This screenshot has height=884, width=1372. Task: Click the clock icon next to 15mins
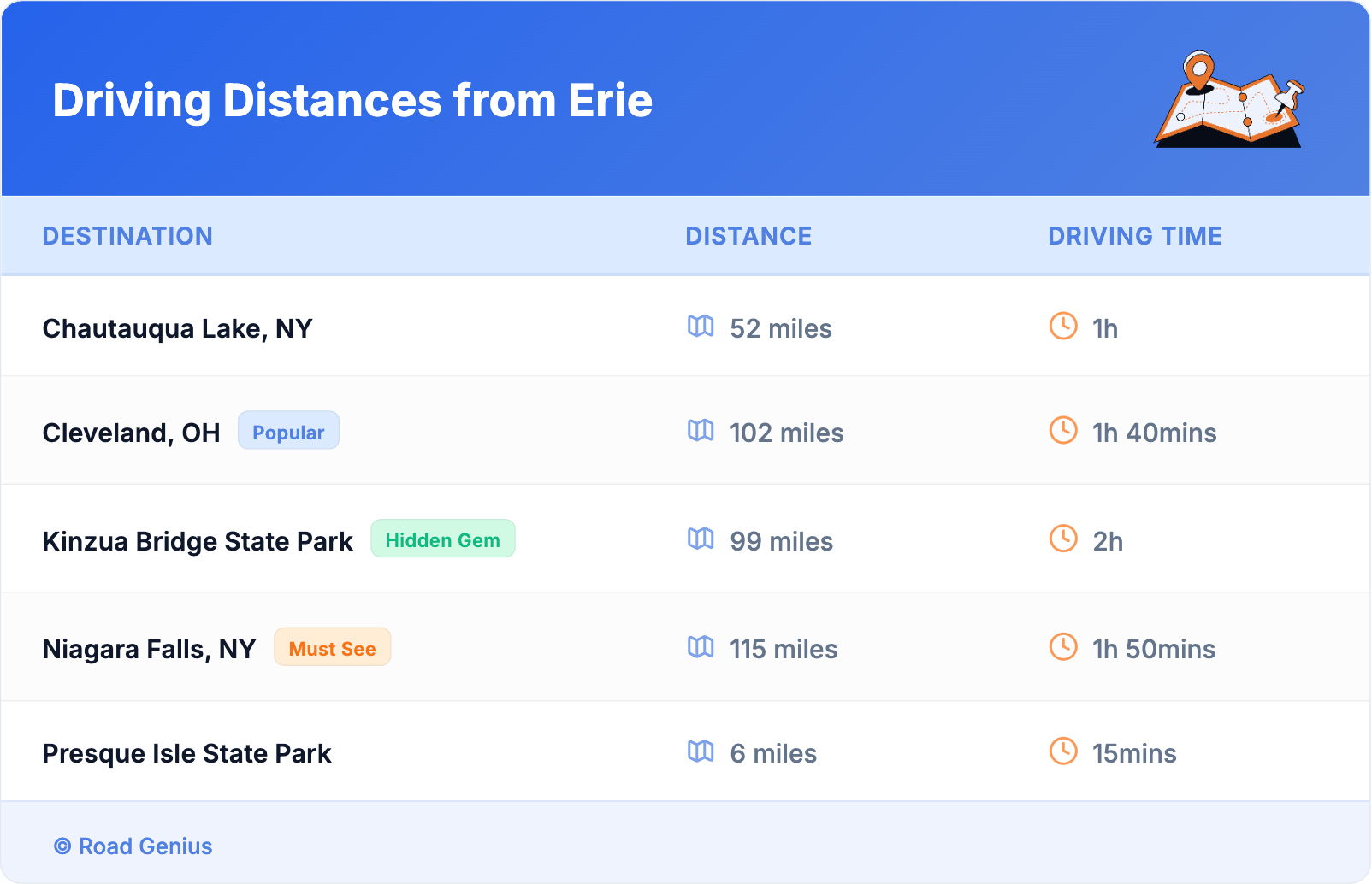click(x=1063, y=751)
